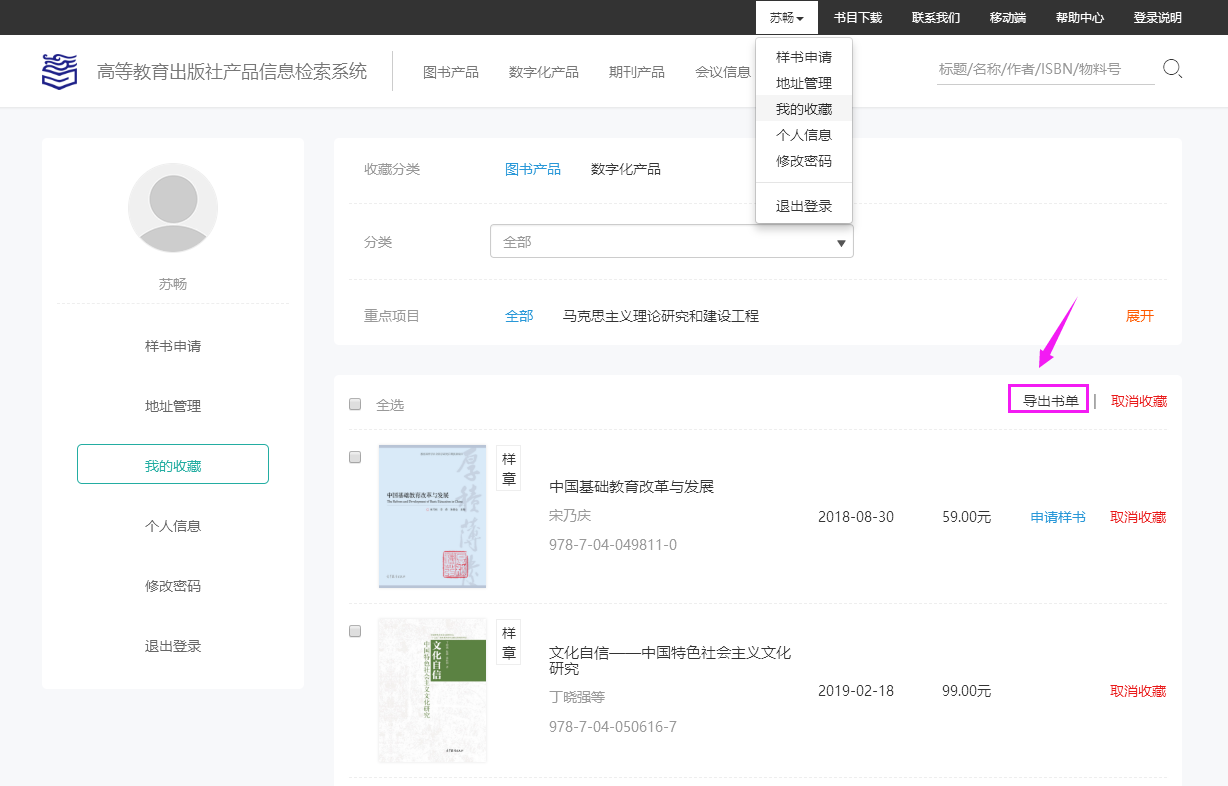1228x786 pixels.
Task: Open 书目下载 in top bar
Action: 858,18
